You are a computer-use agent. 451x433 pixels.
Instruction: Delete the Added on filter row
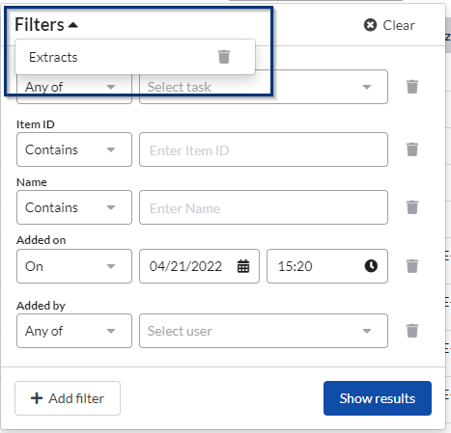pyautogui.click(x=412, y=266)
